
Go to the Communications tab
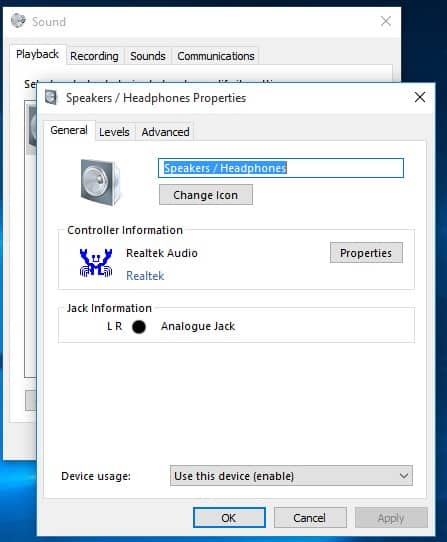pos(216,56)
